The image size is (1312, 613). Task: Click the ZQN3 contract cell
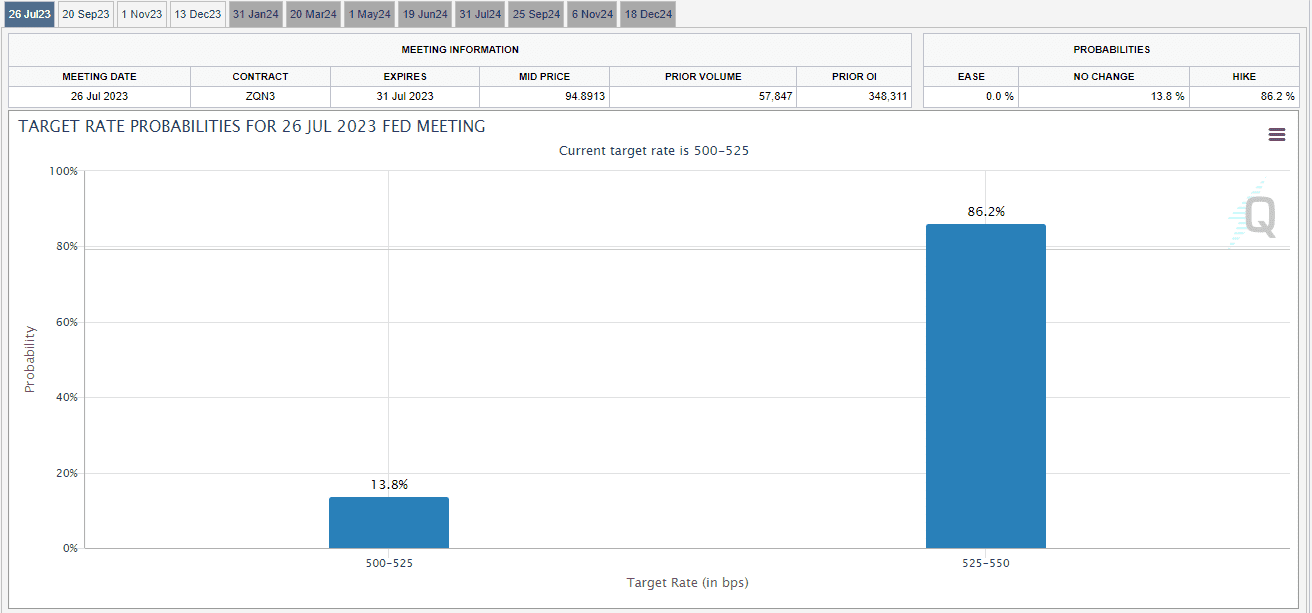click(260, 97)
